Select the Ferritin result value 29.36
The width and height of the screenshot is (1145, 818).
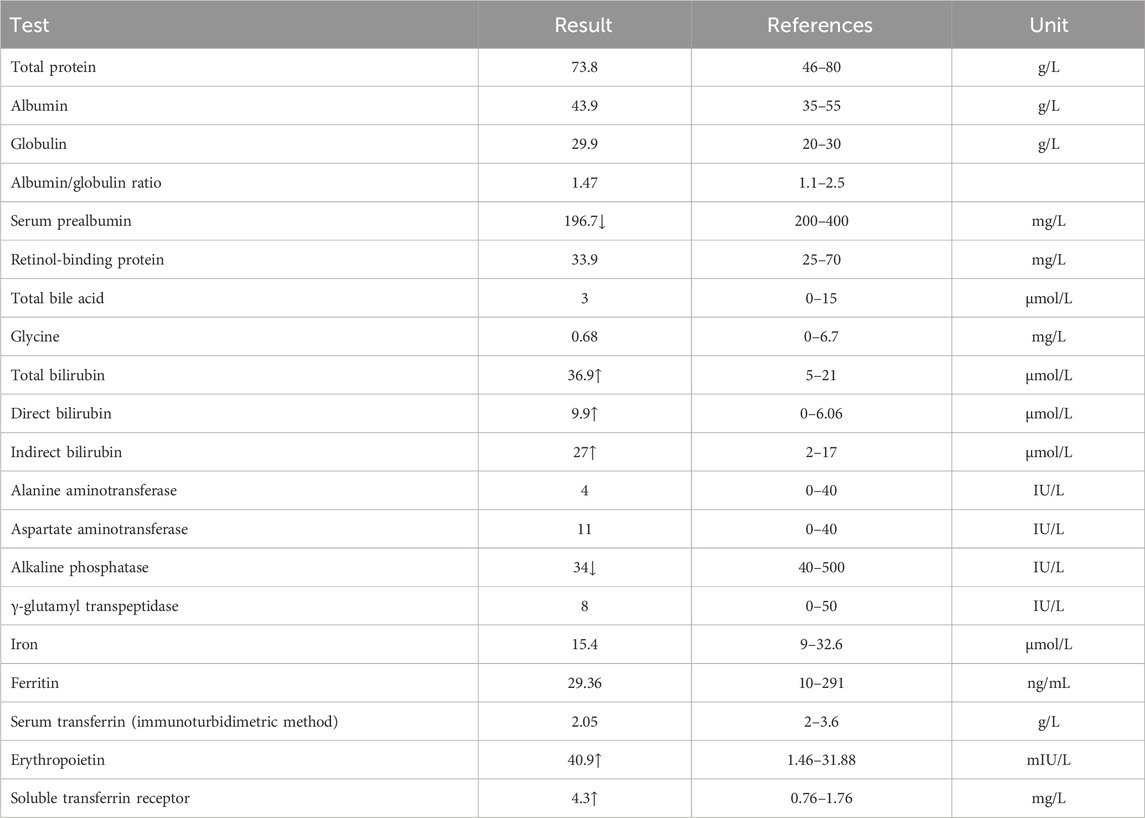click(x=583, y=683)
